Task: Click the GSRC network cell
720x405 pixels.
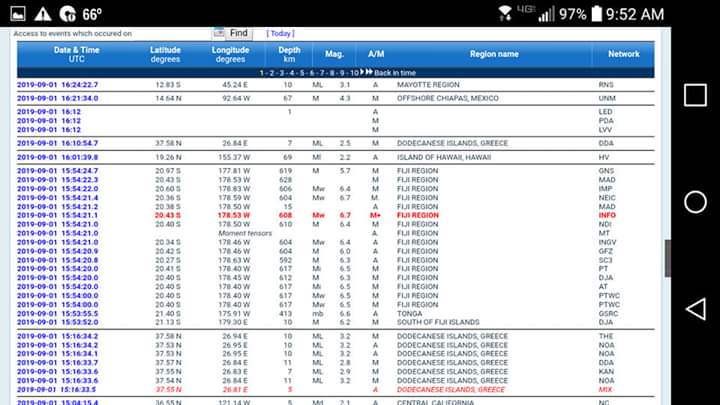Action: 608,314
